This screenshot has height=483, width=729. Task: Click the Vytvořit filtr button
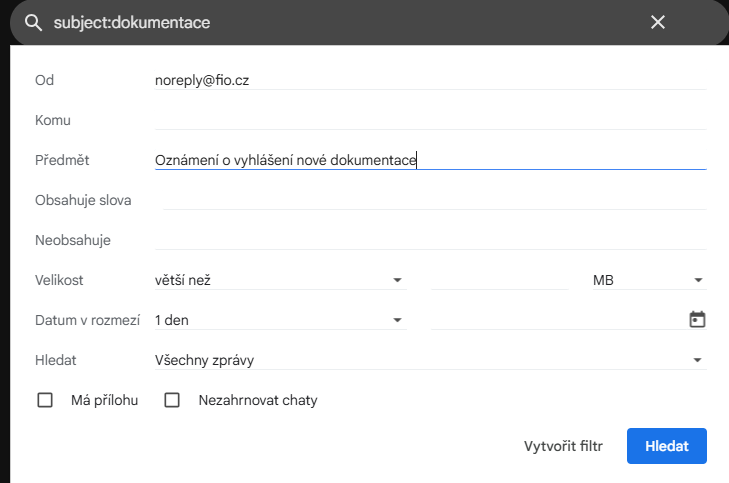tap(563, 446)
